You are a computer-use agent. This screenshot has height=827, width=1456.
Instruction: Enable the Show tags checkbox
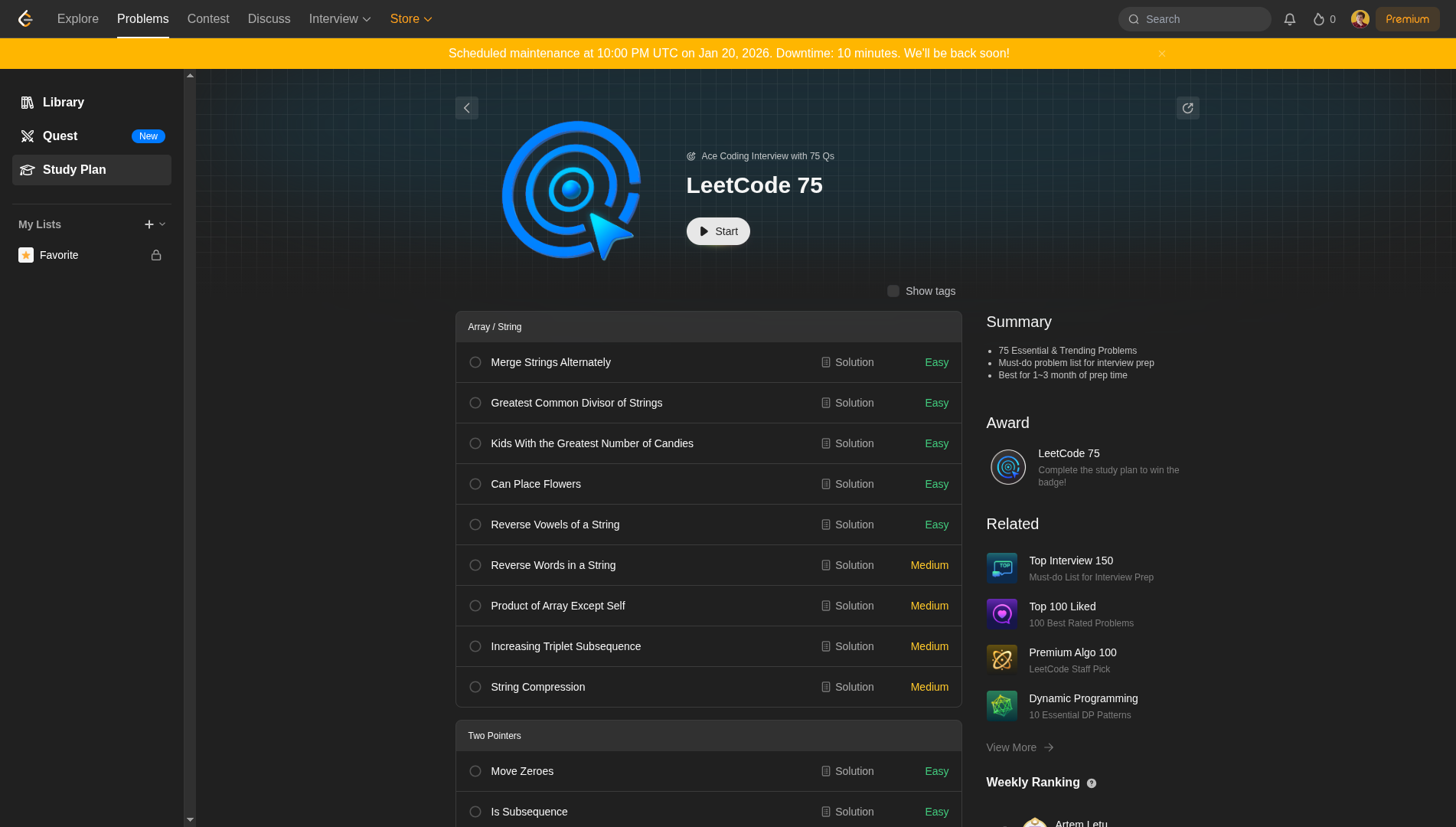(893, 291)
